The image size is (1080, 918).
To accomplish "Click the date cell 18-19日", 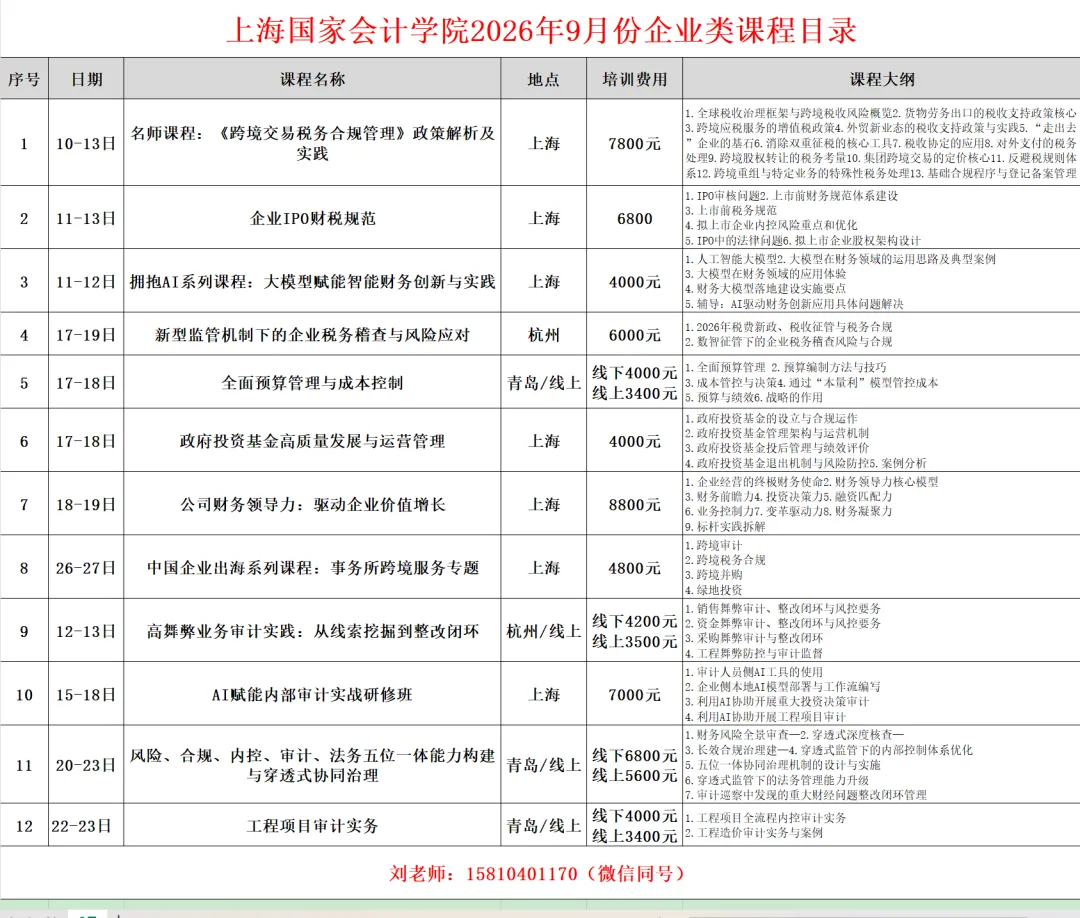I will (x=86, y=504).
